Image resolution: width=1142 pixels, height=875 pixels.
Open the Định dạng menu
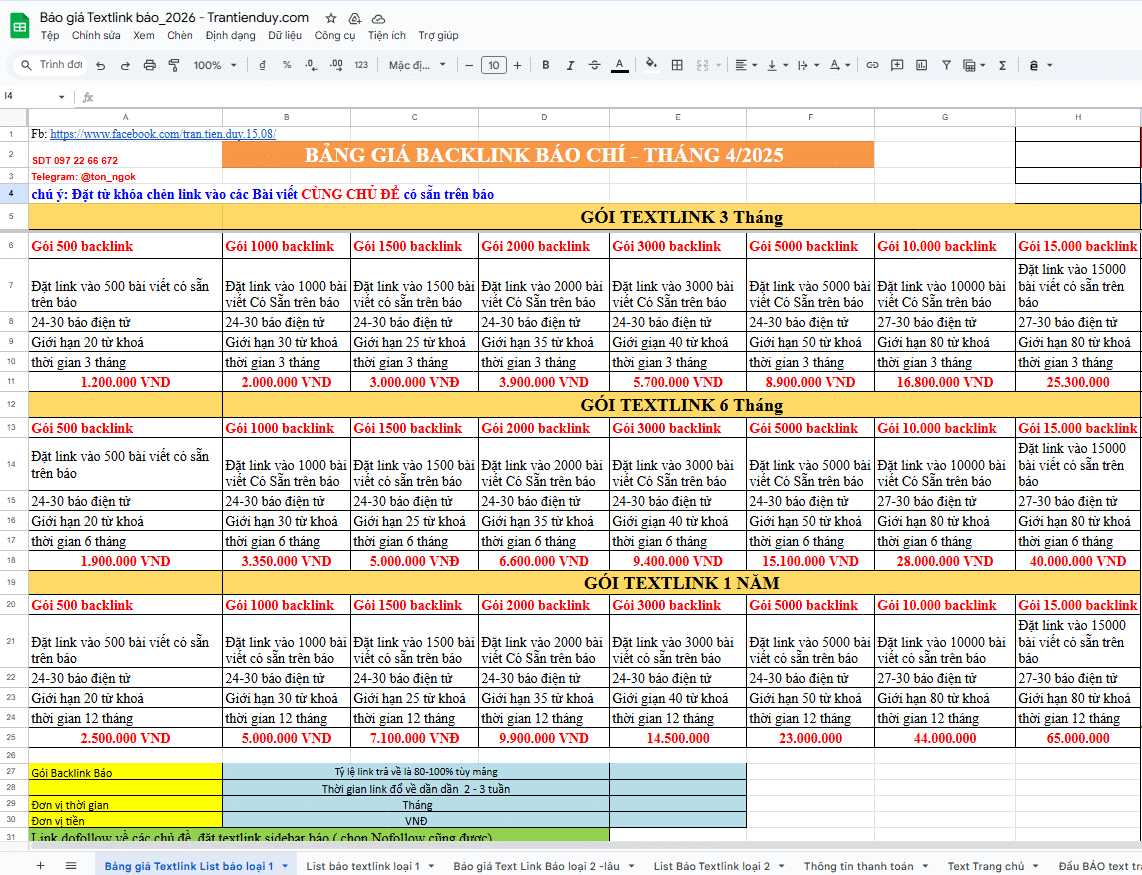230,35
